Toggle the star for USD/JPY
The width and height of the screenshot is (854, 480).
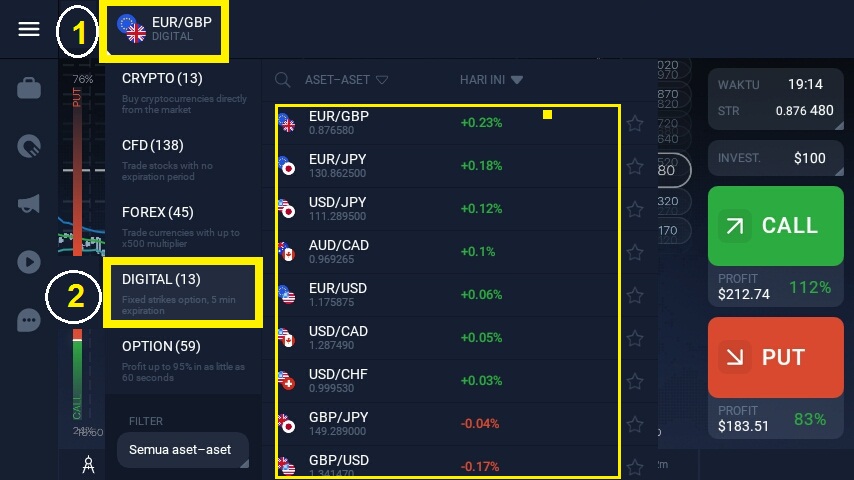pyautogui.click(x=635, y=209)
